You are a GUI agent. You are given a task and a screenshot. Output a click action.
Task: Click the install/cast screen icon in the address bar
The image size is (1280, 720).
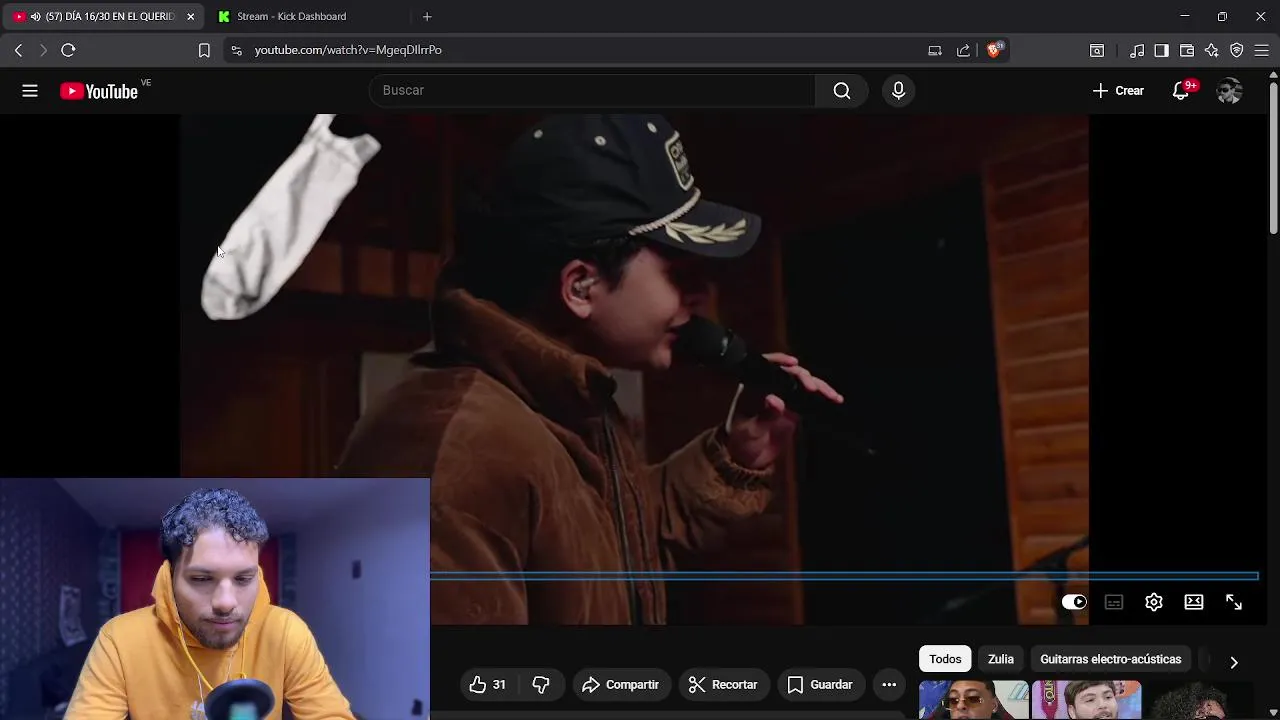pyautogui.click(x=935, y=50)
